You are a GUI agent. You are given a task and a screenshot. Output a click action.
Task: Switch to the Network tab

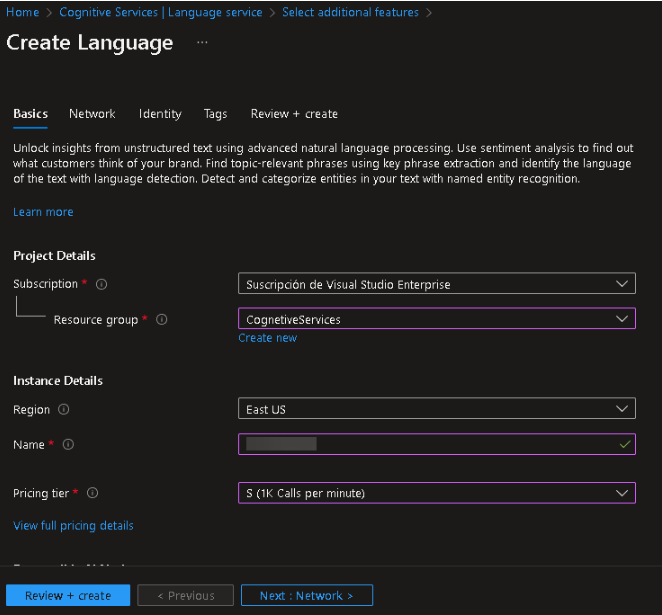pos(92,114)
